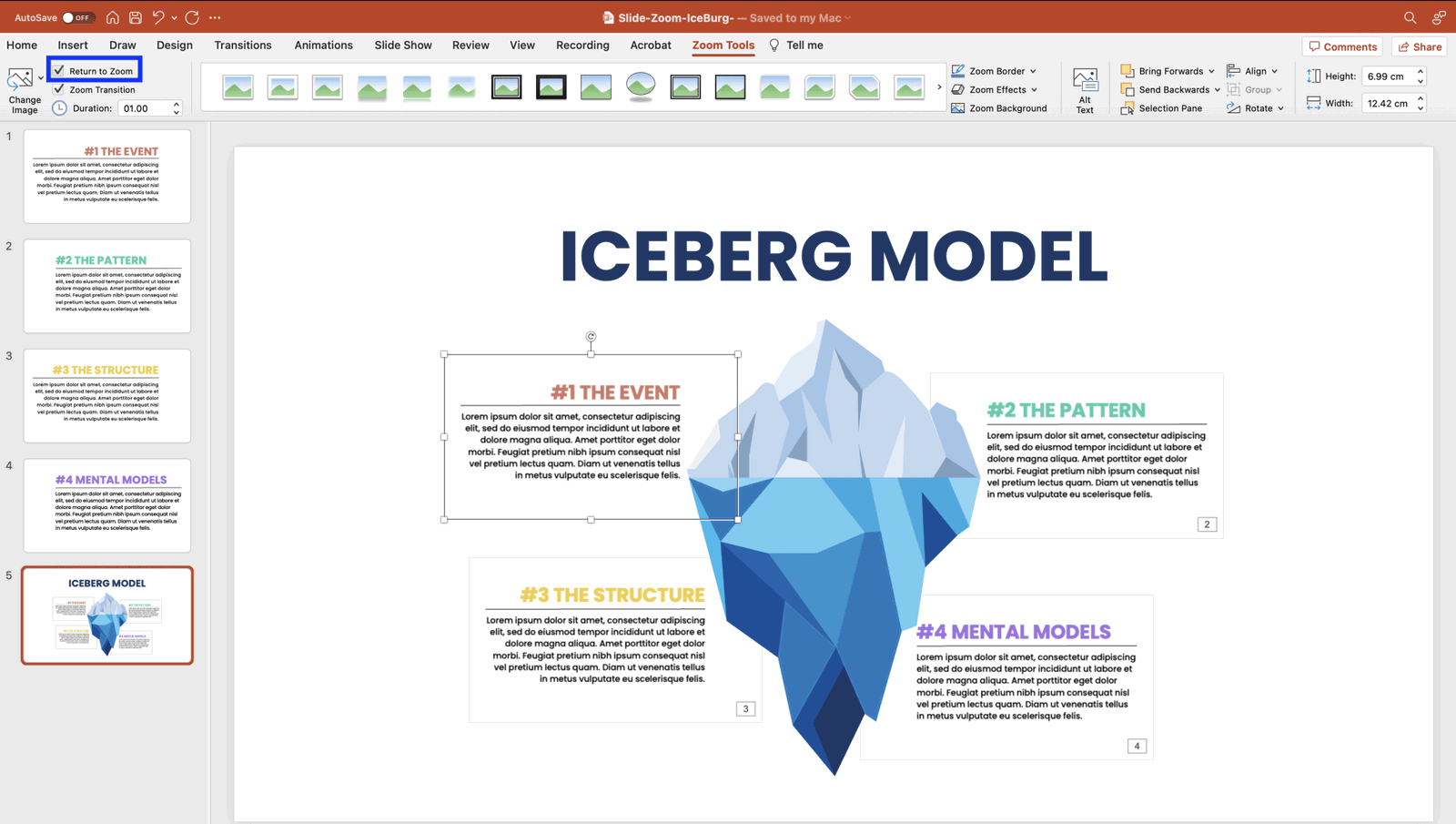The width and height of the screenshot is (1456, 824).
Task: Open the Zoom Border options
Action: 994,70
